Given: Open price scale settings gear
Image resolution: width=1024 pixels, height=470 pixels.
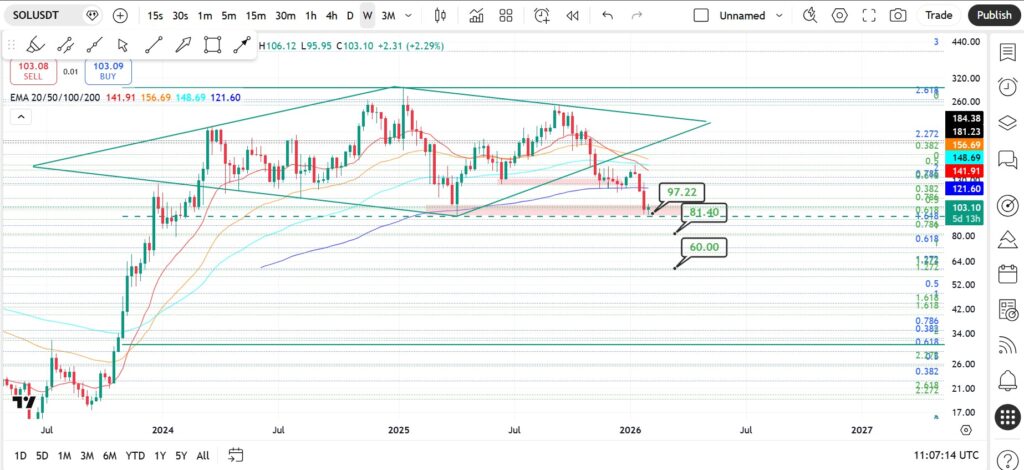Looking at the screenshot, I should pos(966,430).
